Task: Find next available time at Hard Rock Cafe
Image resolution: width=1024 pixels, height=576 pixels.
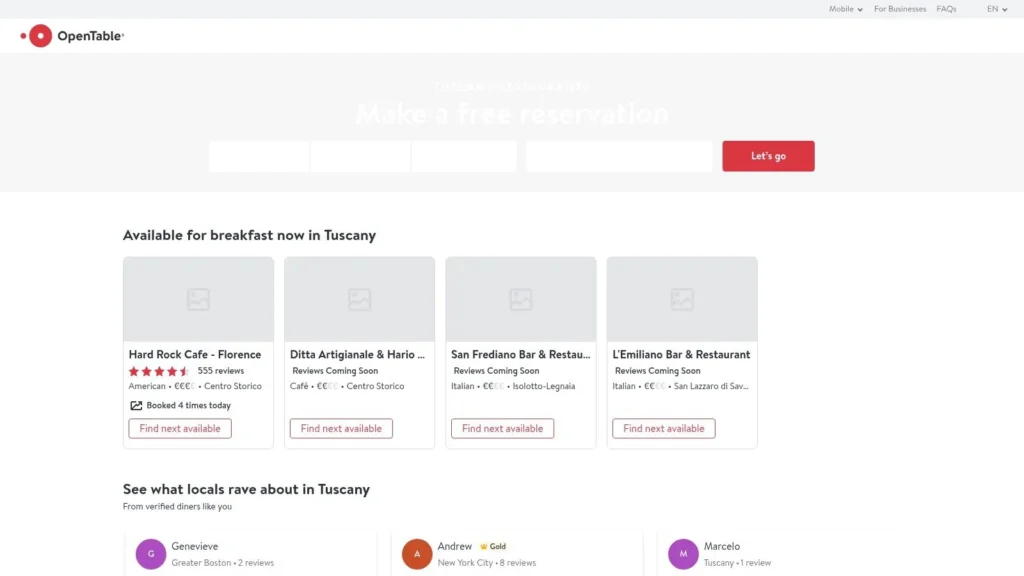Action: point(180,428)
